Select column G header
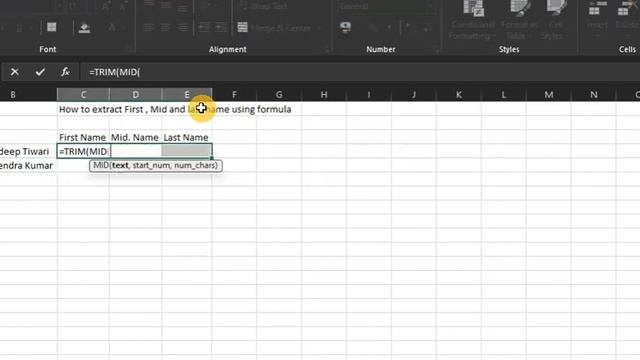 [x=279, y=95]
